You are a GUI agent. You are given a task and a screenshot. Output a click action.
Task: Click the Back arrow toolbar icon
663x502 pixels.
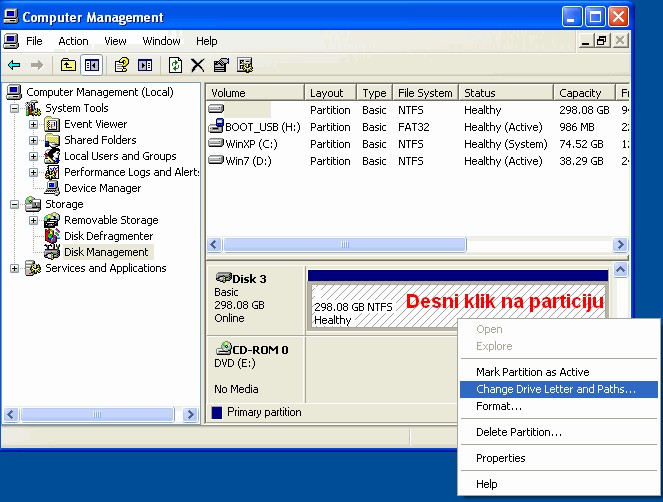coord(14,65)
